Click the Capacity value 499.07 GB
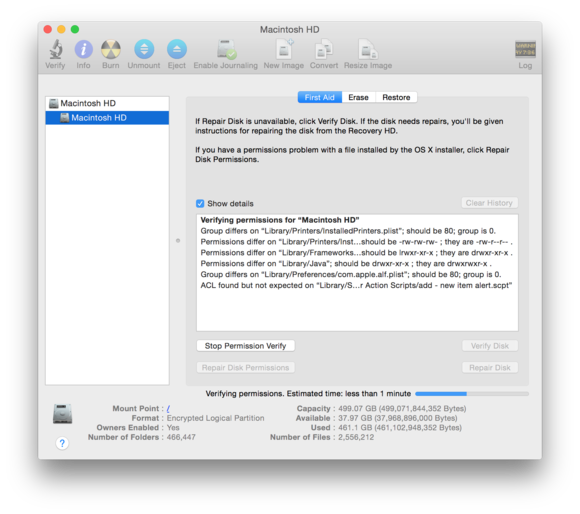The height and width of the screenshot is (514, 580). pos(402,409)
